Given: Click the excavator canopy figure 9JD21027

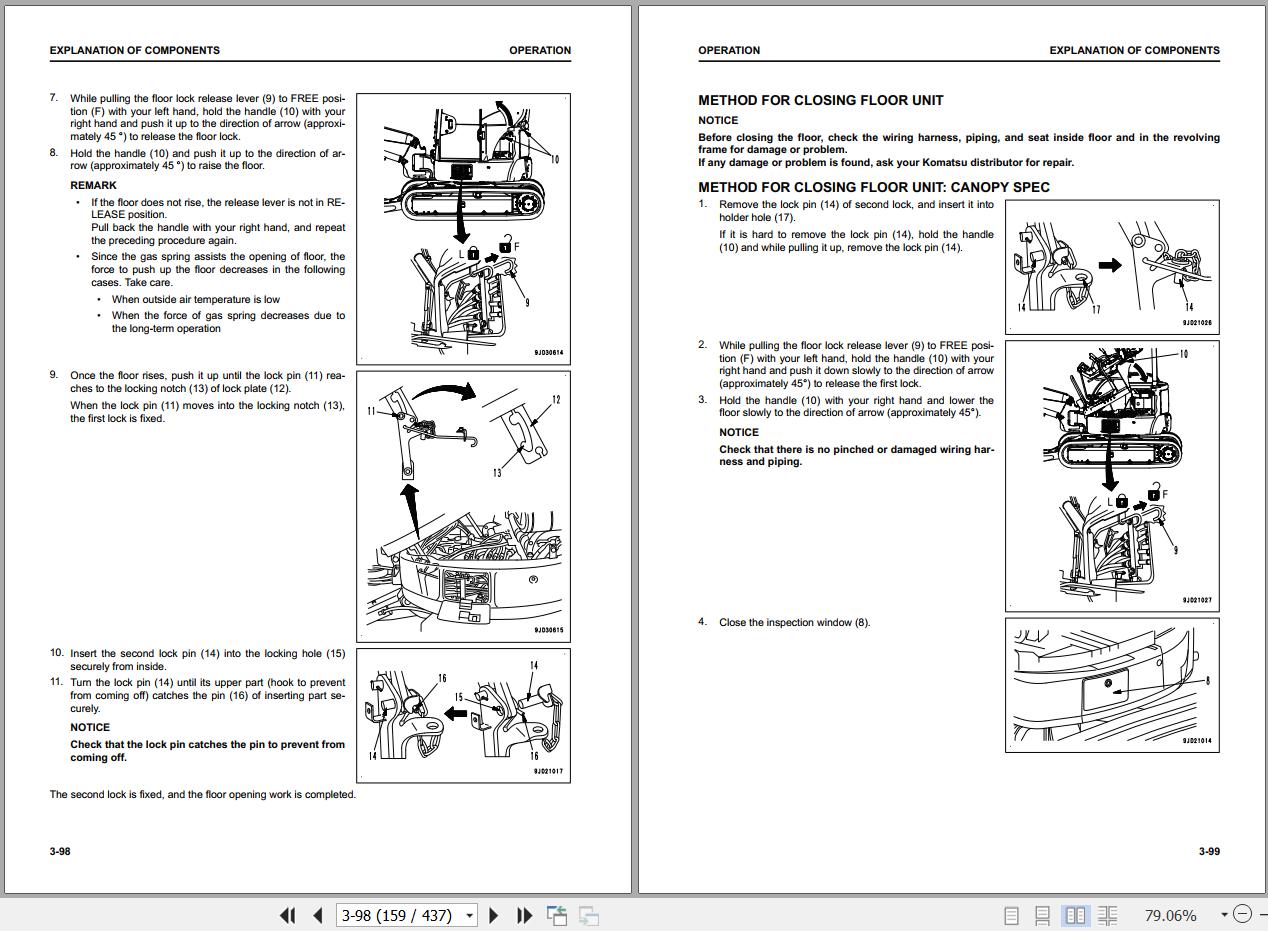Looking at the screenshot, I should [x=1112, y=476].
